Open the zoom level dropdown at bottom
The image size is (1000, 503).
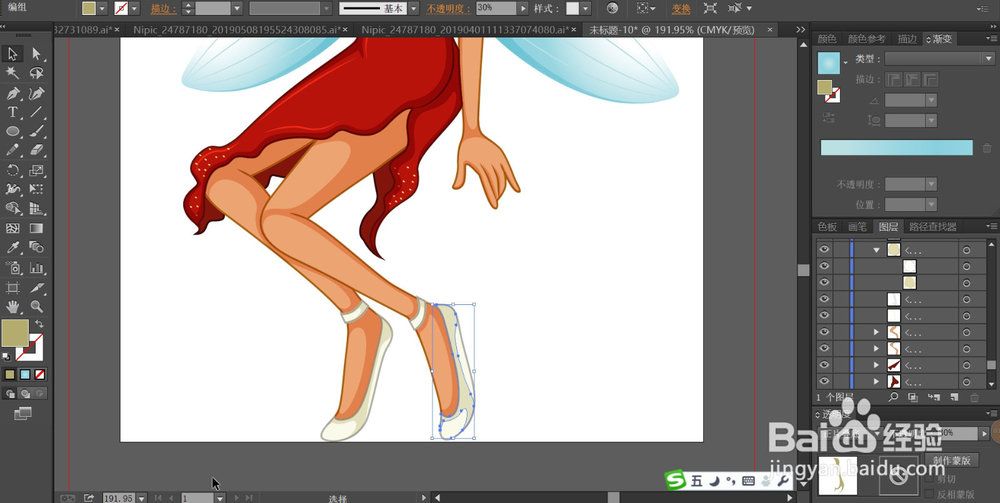pyautogui.click(x=141, y=498)
